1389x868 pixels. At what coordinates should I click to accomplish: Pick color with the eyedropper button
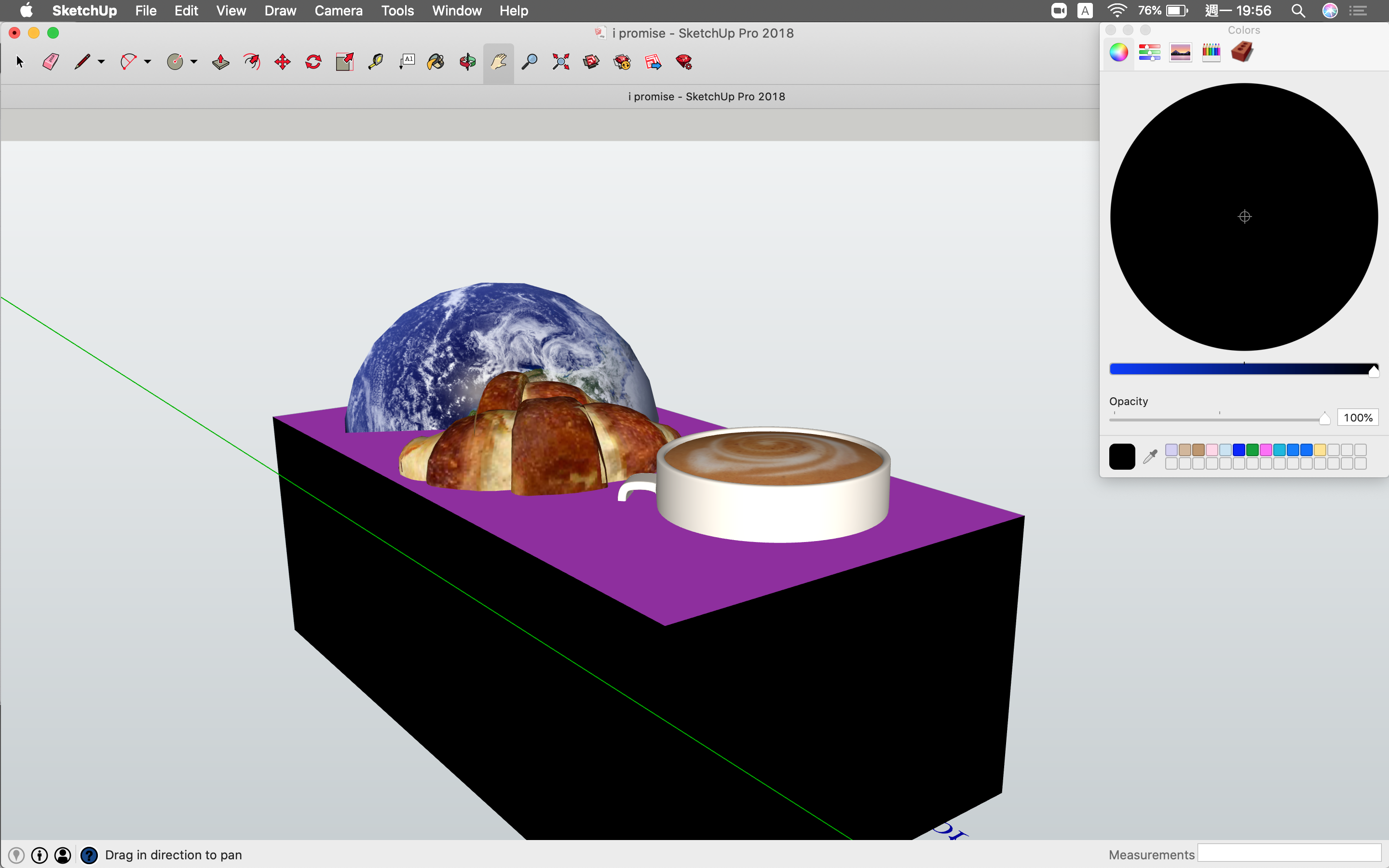pos(1150,456)
